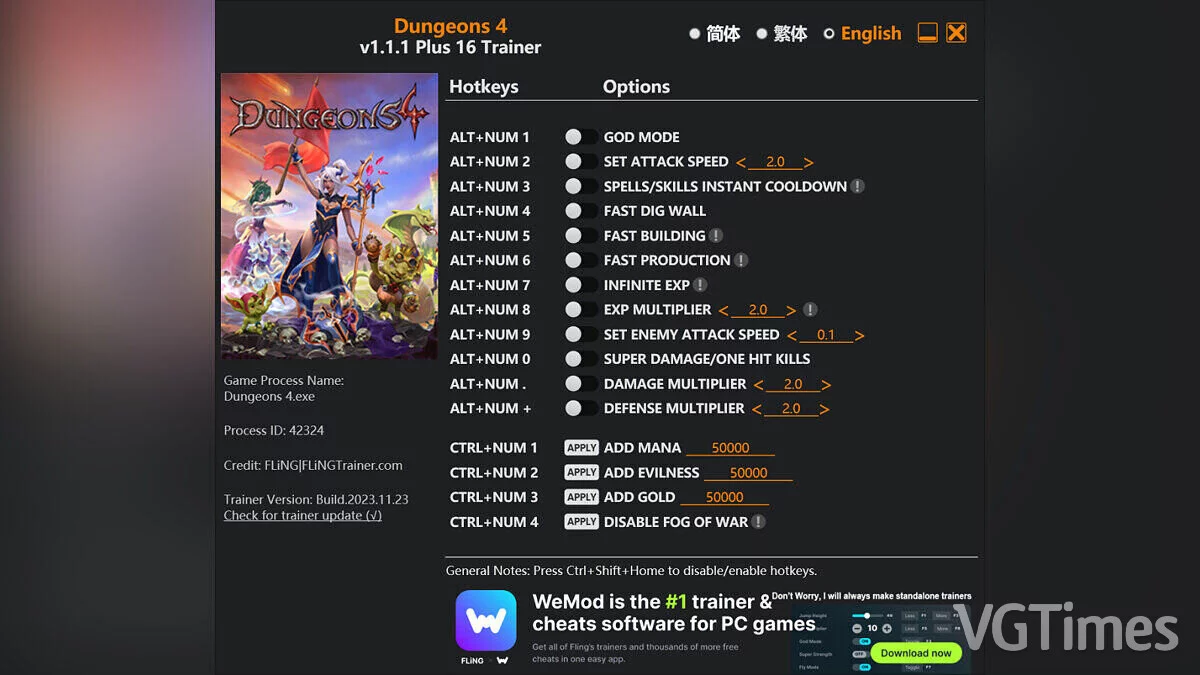Apply the Add Mana cheat
The image size is (1200, 675).
pyautogui.click(x=581, y=448)
